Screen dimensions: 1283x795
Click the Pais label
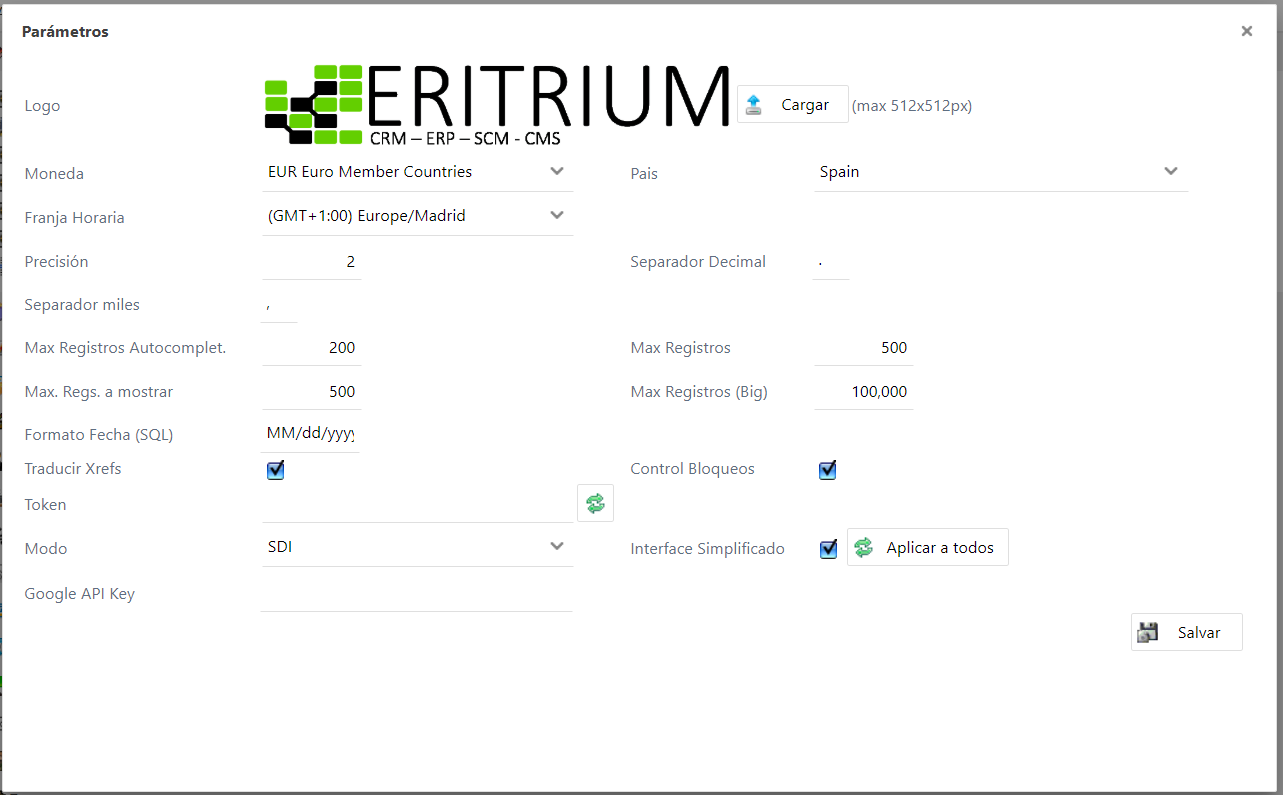click(x=644, y=174)
